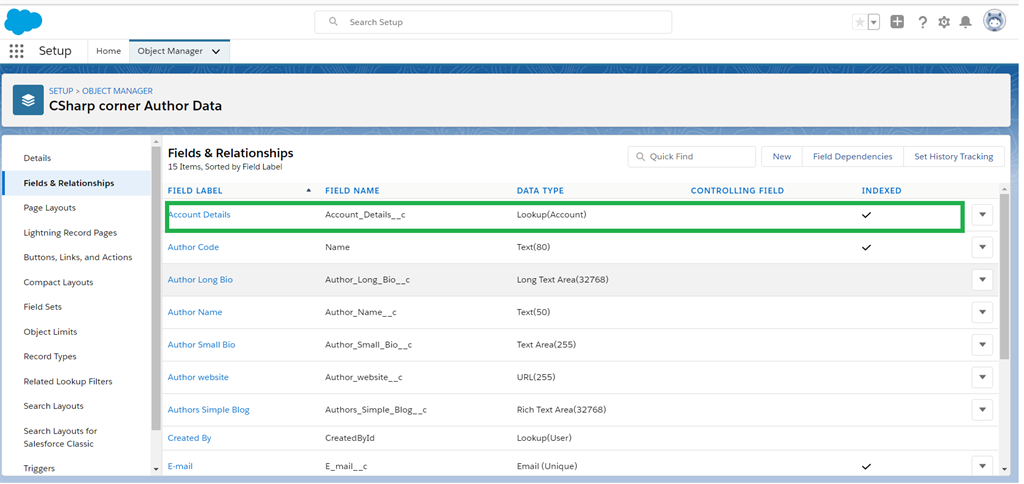This screenshot has height=484, width=1024.
Task: Open Buttons, Links, and Actions
Action: click(78, 257)
